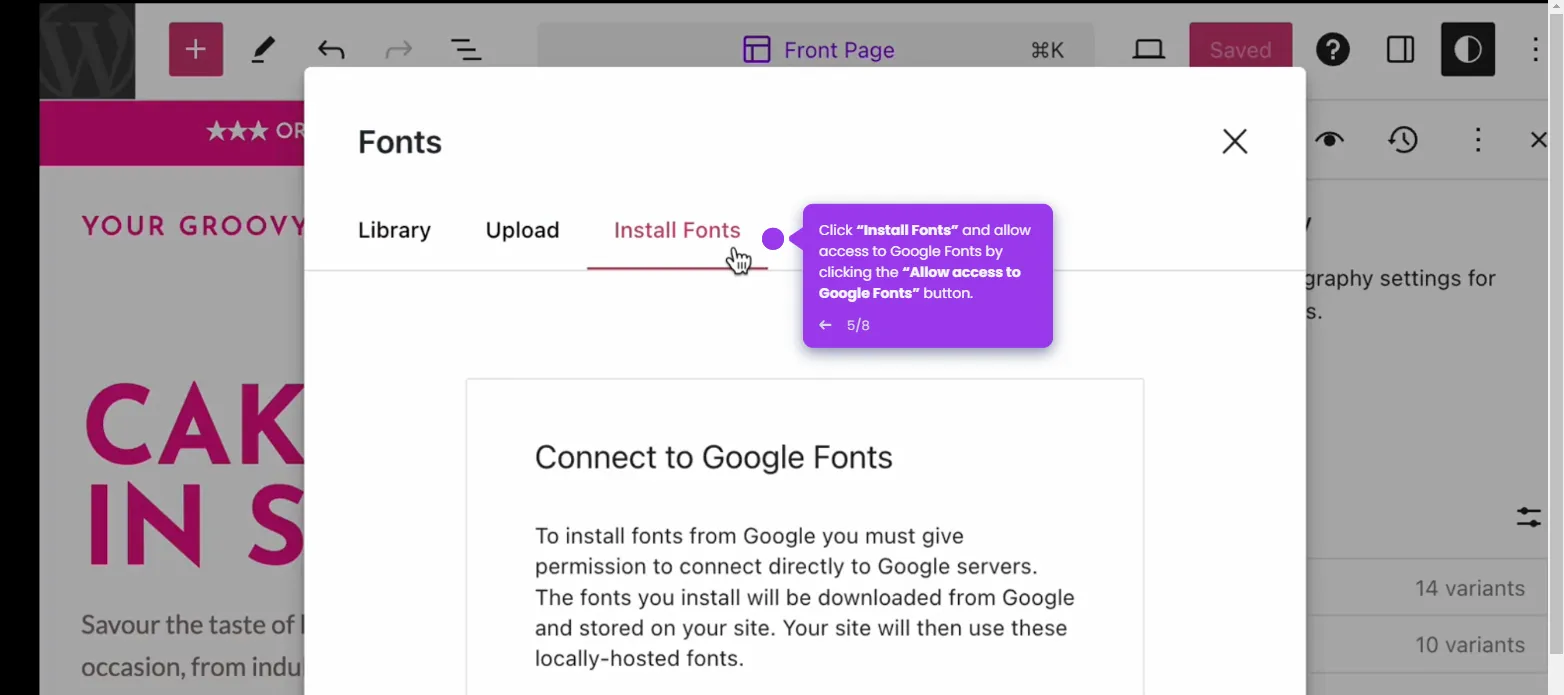Switch to the Library tab
1564x695 pixels.
[394, 231]
